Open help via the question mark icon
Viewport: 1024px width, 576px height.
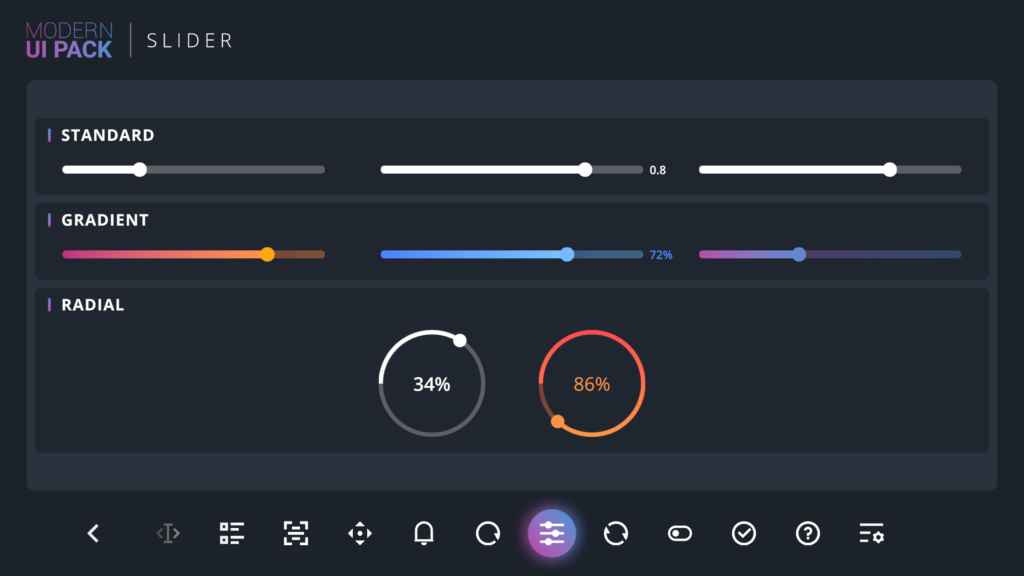[x=807, y=533]
